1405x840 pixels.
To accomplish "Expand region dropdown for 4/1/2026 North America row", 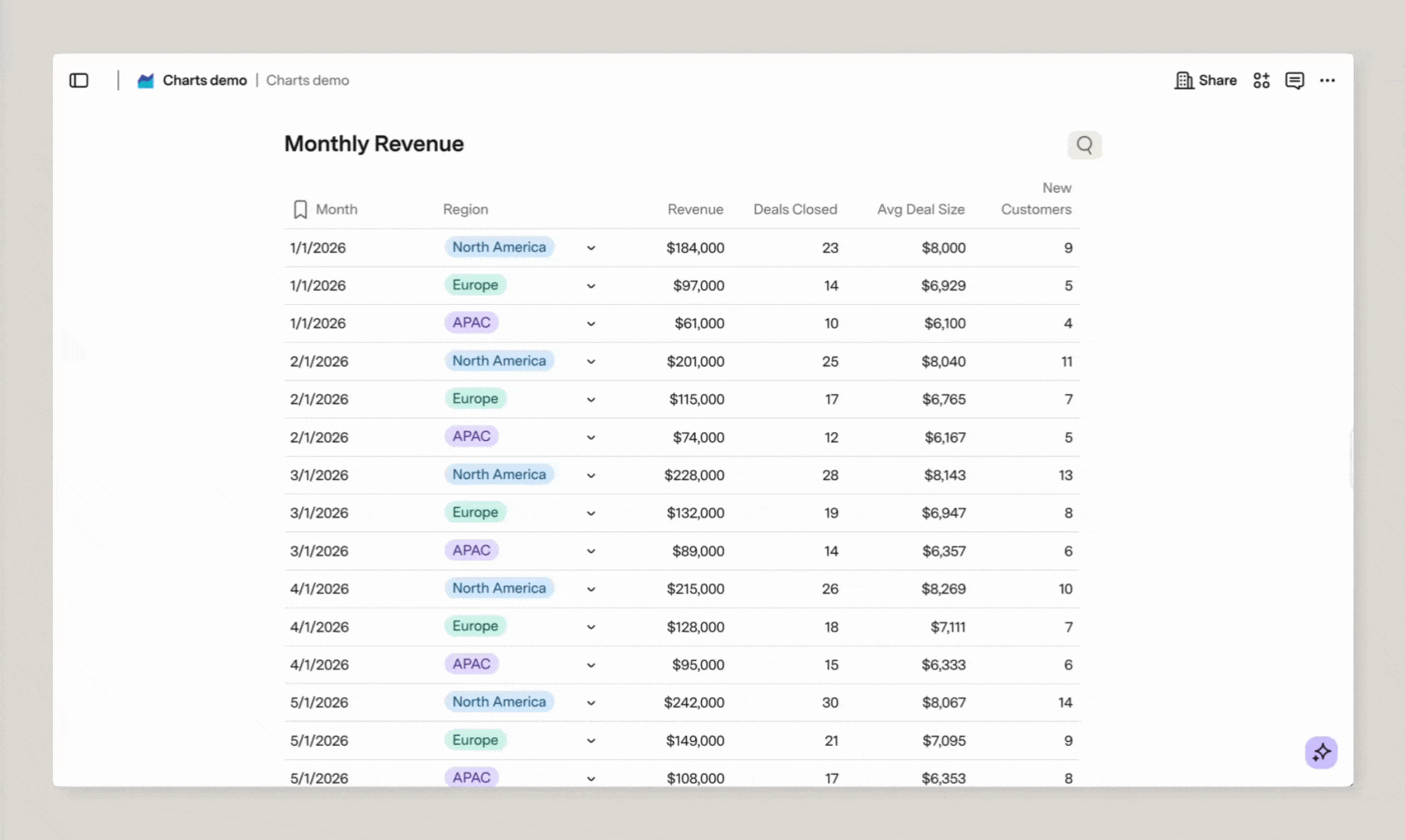I will (591, 590).
